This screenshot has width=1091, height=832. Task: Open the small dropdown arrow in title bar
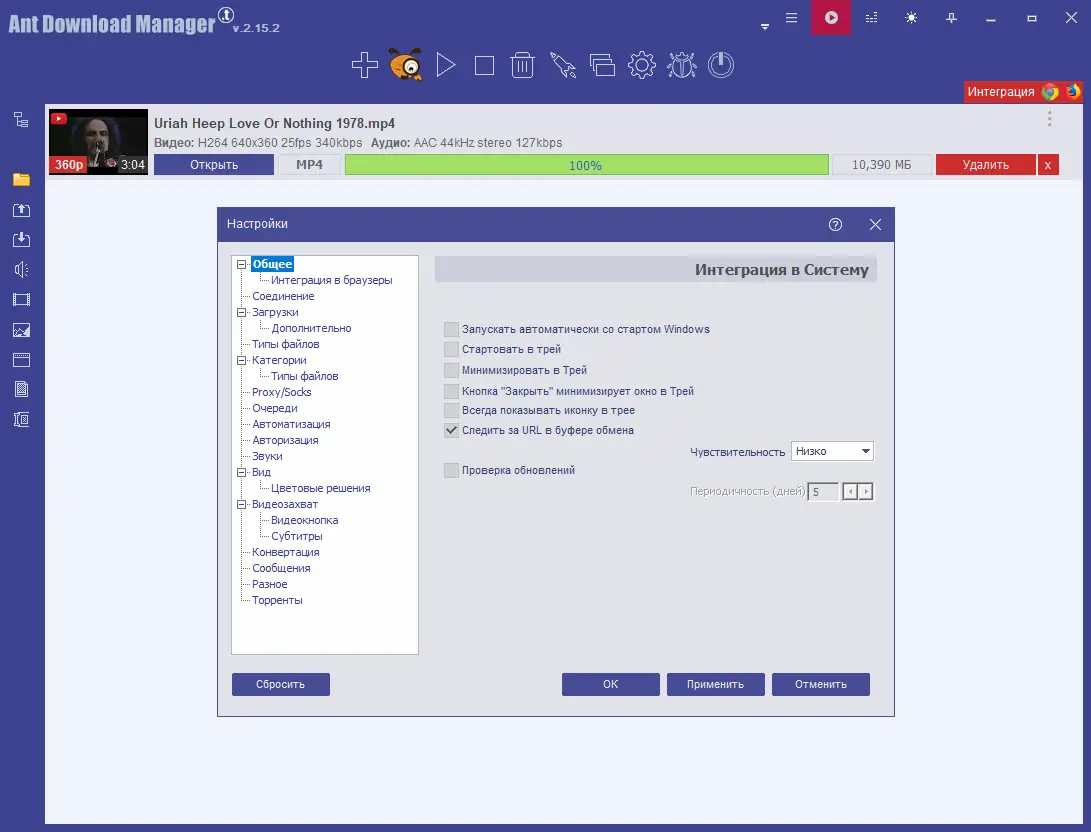(x=765, y=27)
